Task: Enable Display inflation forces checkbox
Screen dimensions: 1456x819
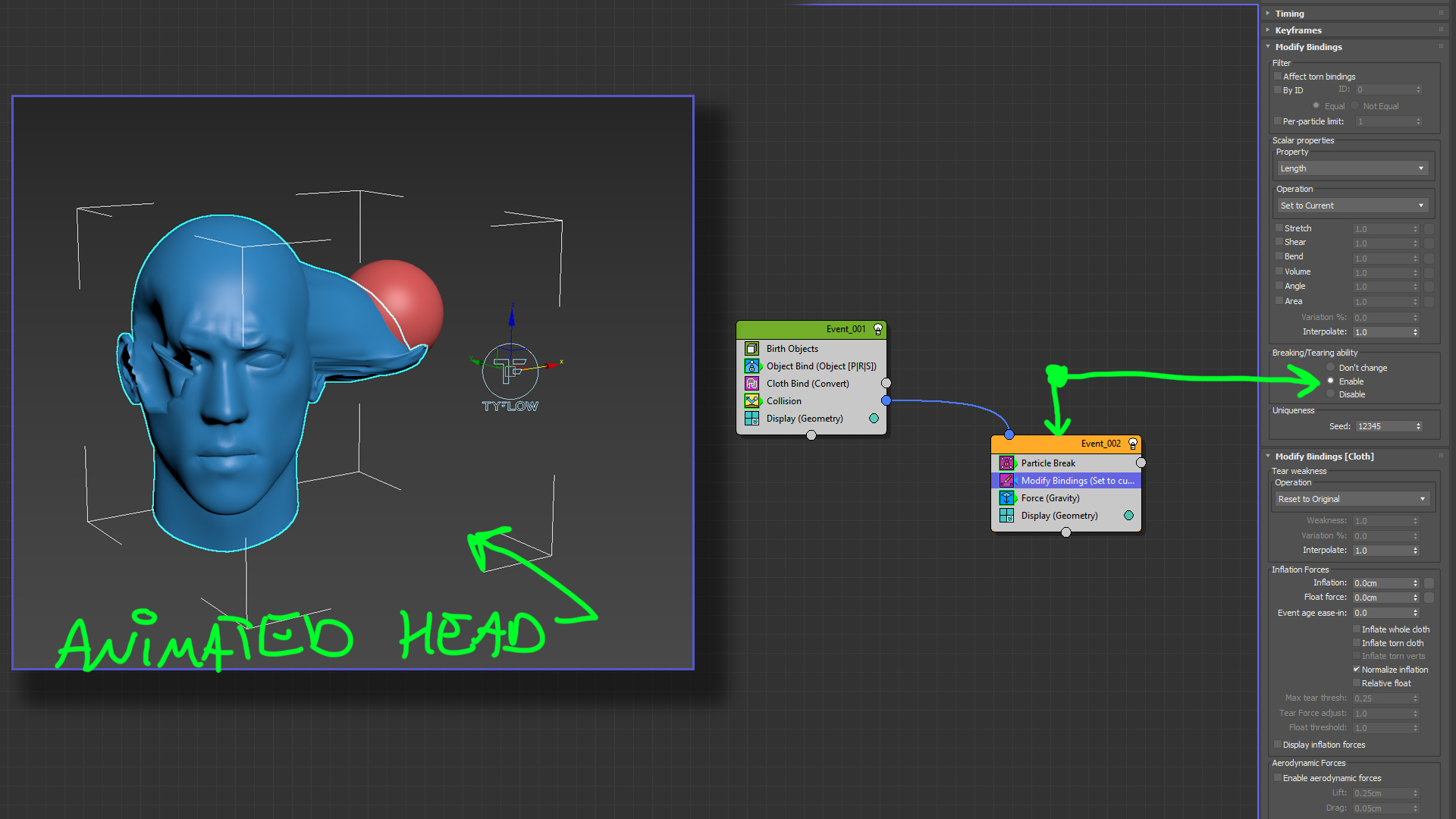Action: [1278, 745]
